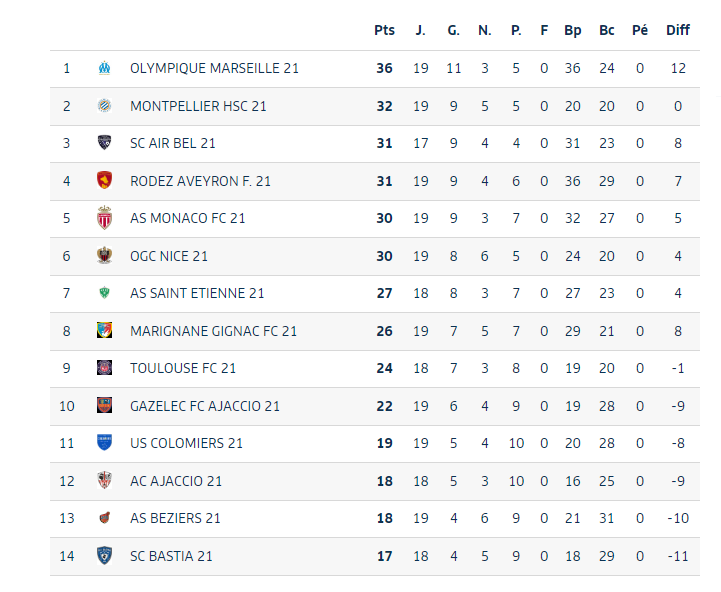Click the Toulouse FC club crest
Screen dimensions: 721x592
click(x=104, y=368)
